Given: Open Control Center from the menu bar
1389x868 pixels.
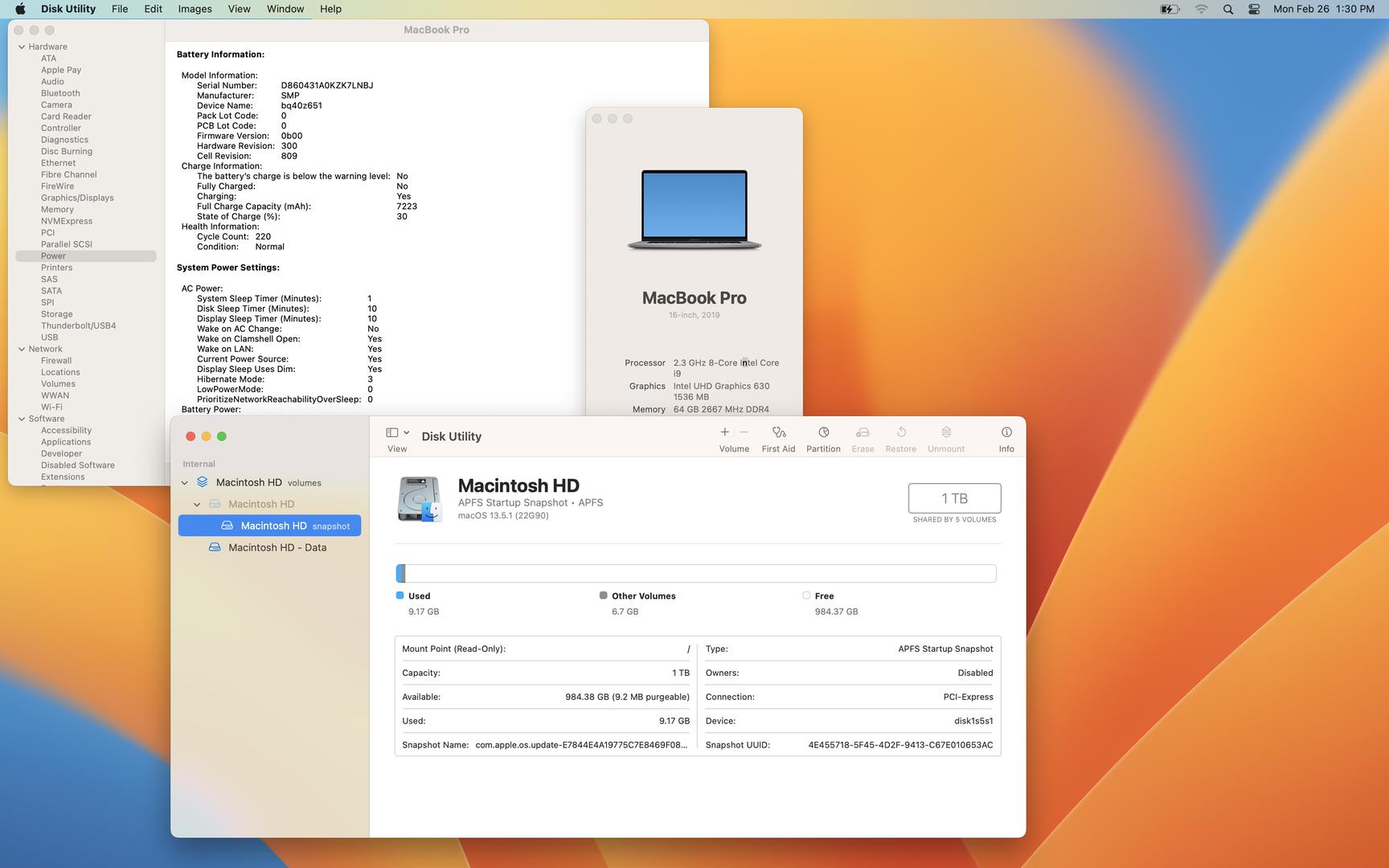Looking at the screenshot, I should pos(1254,9).
